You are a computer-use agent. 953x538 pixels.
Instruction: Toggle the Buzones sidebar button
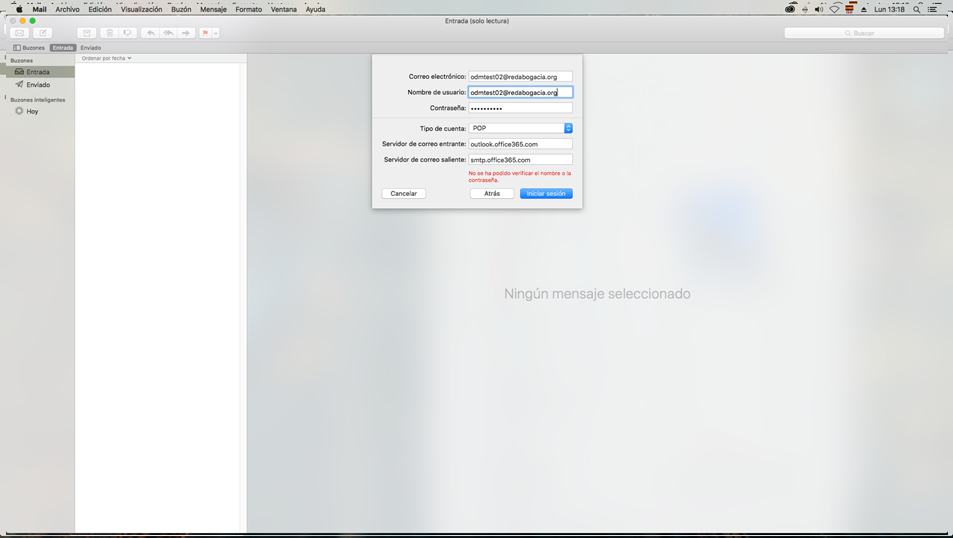[29, 48]
